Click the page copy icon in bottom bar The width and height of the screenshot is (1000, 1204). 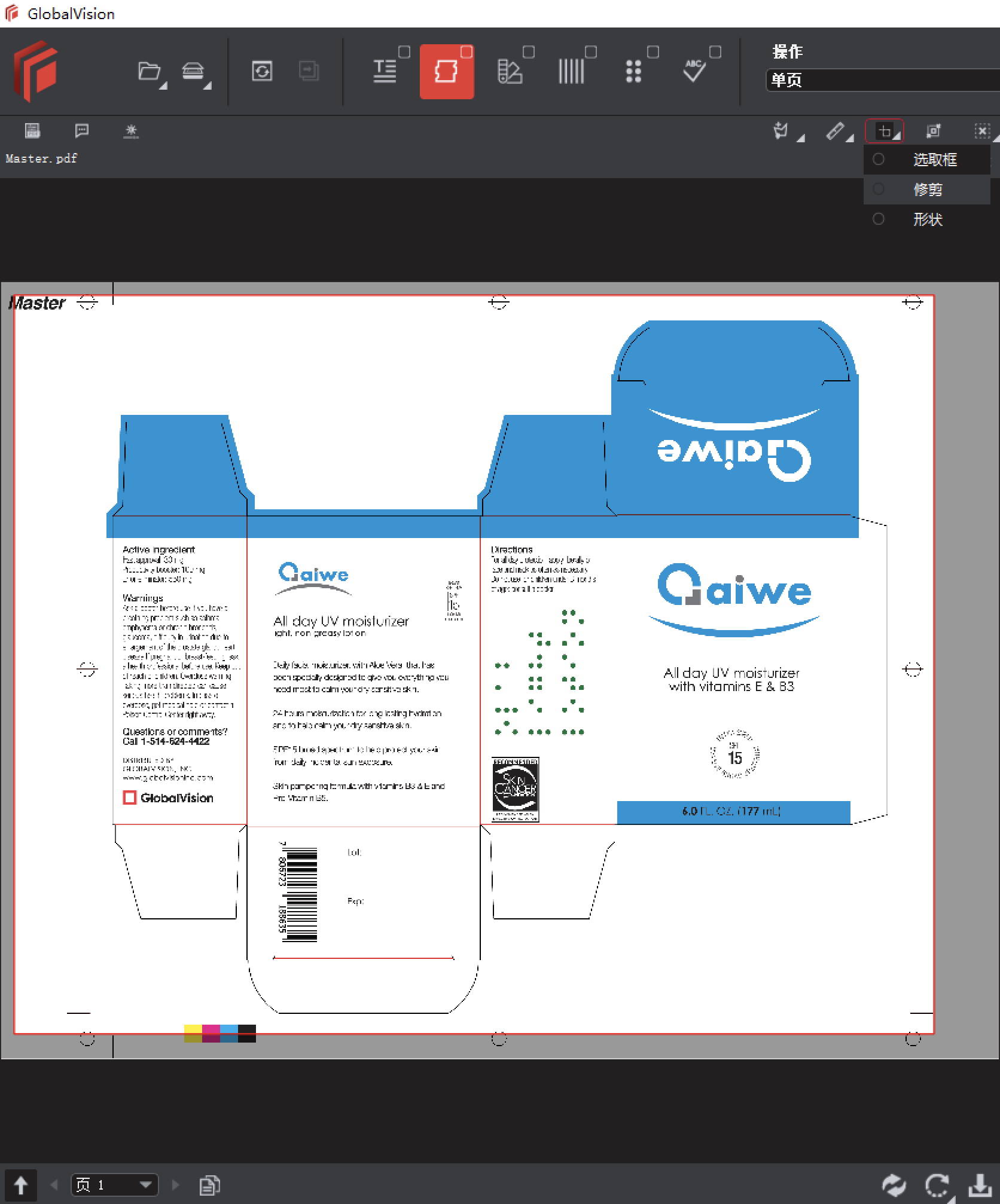(209, 1185)
